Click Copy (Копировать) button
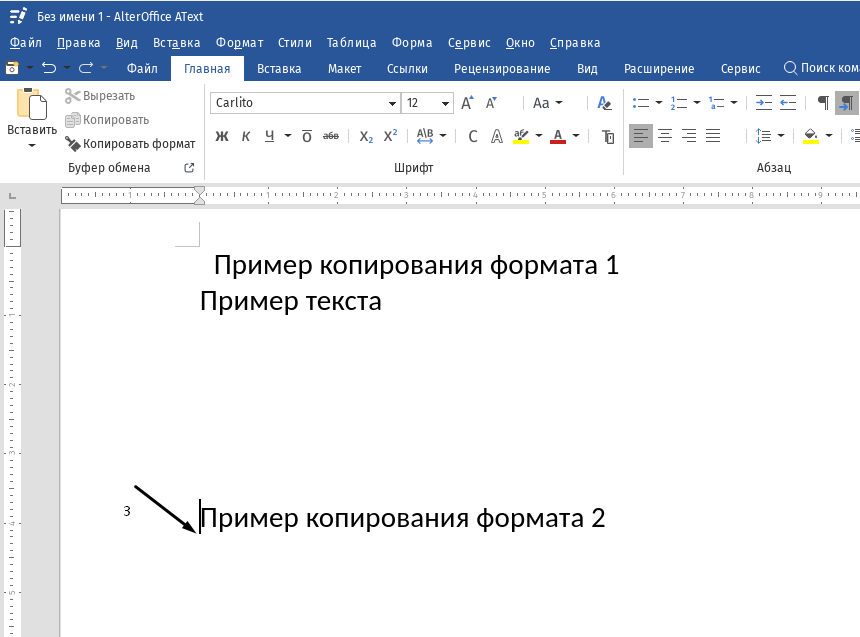Image resolution: width=860 pixels, height=637 pixels. coord(107,120)
